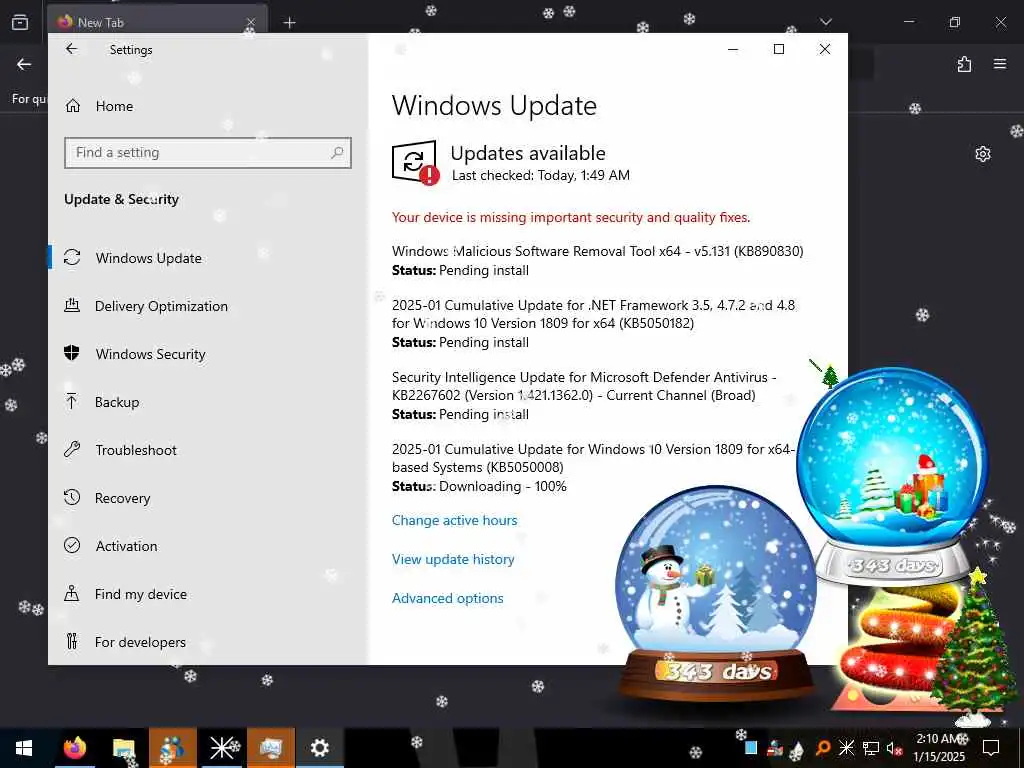Click the Settings gear on the taskbar
The image size is (1024, 768).
pos(319,748)
